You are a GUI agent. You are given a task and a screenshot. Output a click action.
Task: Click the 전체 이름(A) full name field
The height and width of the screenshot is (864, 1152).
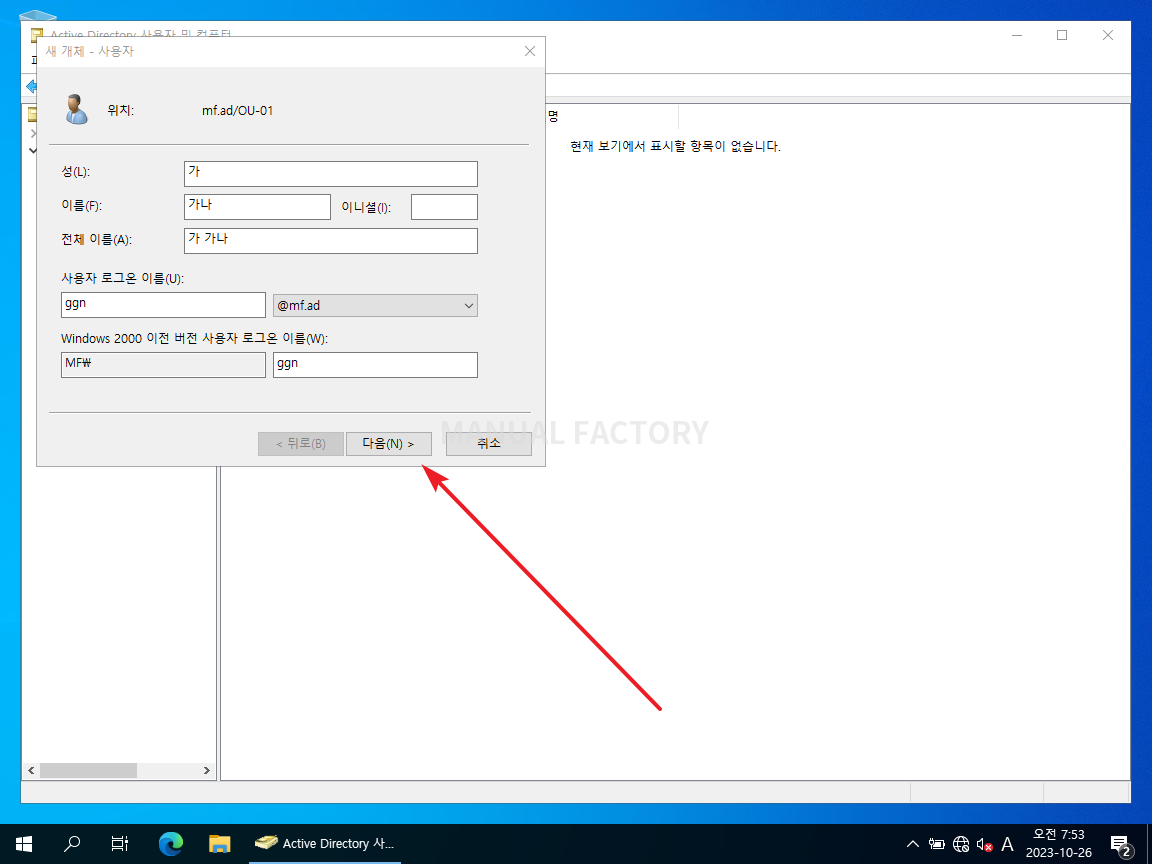click(331, 241)
